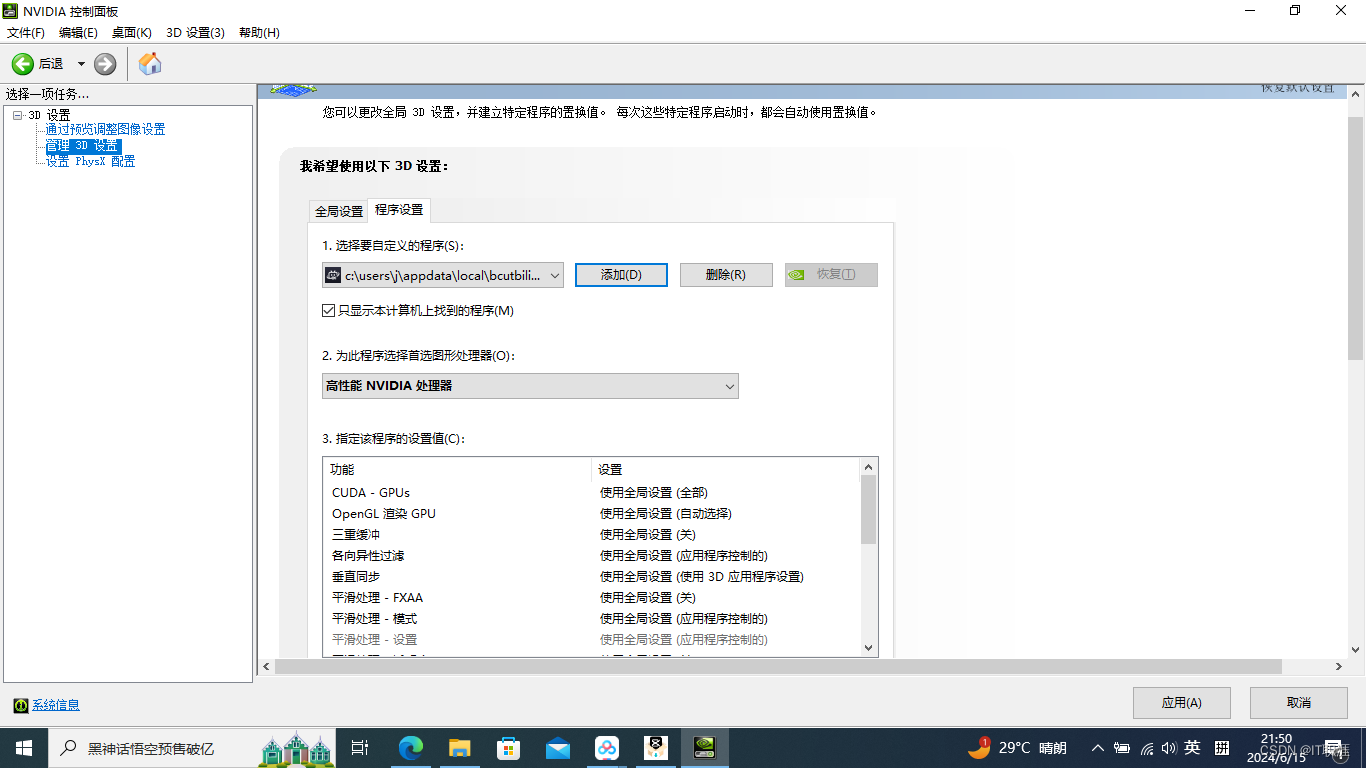Open the 系统信息 link
The width and height of the screenshot is (1366, 768).
point(56,705)
